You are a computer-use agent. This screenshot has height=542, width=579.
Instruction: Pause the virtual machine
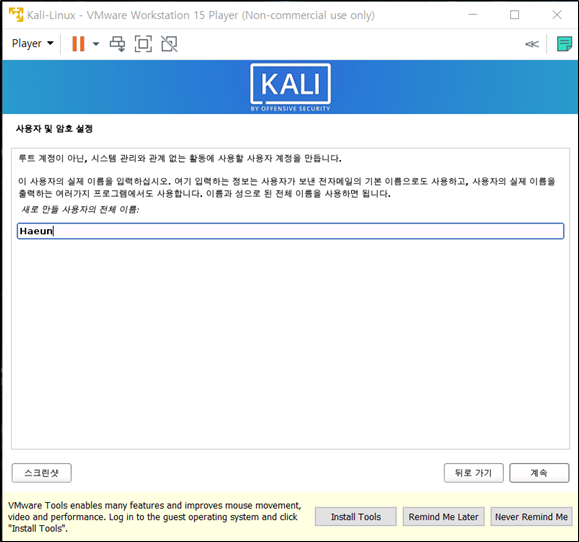point(78,44)
